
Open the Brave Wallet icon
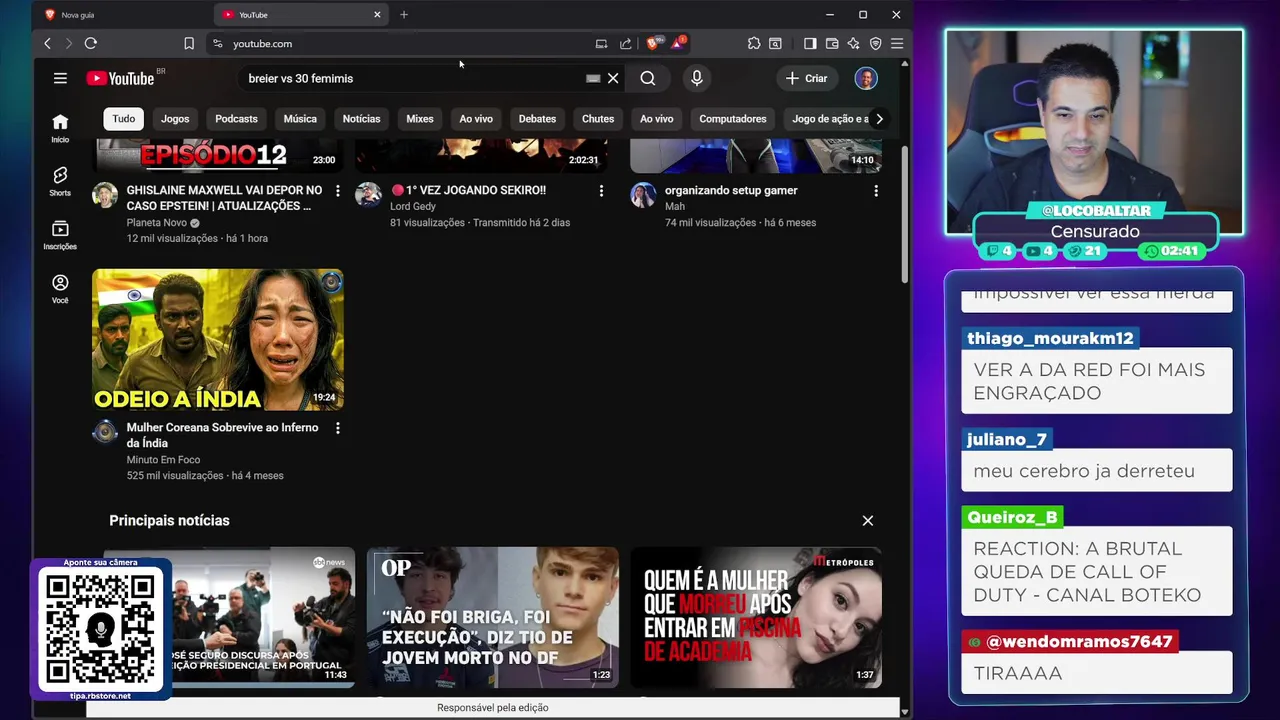point(832,43)
